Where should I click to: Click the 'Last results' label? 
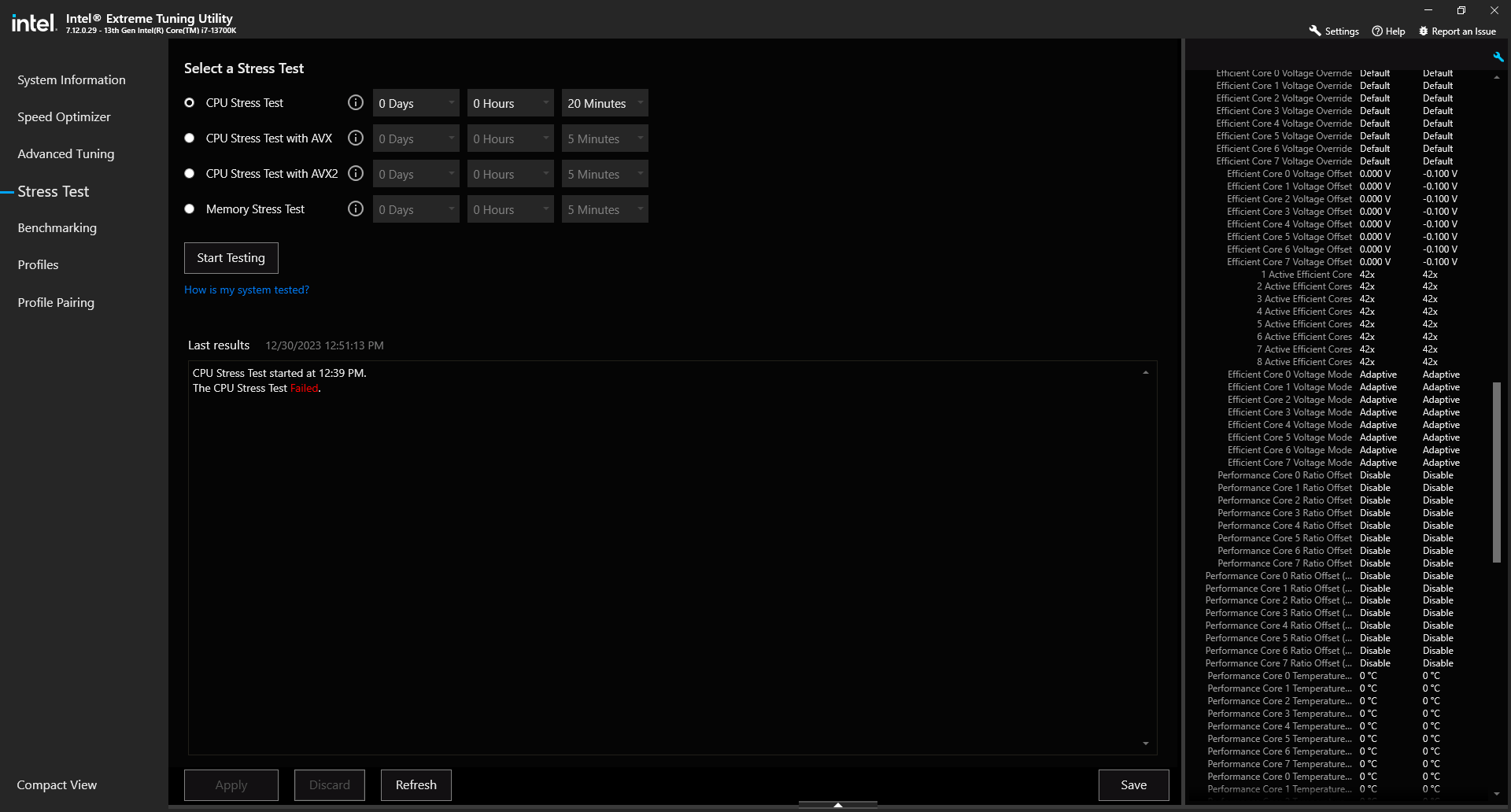219,345
